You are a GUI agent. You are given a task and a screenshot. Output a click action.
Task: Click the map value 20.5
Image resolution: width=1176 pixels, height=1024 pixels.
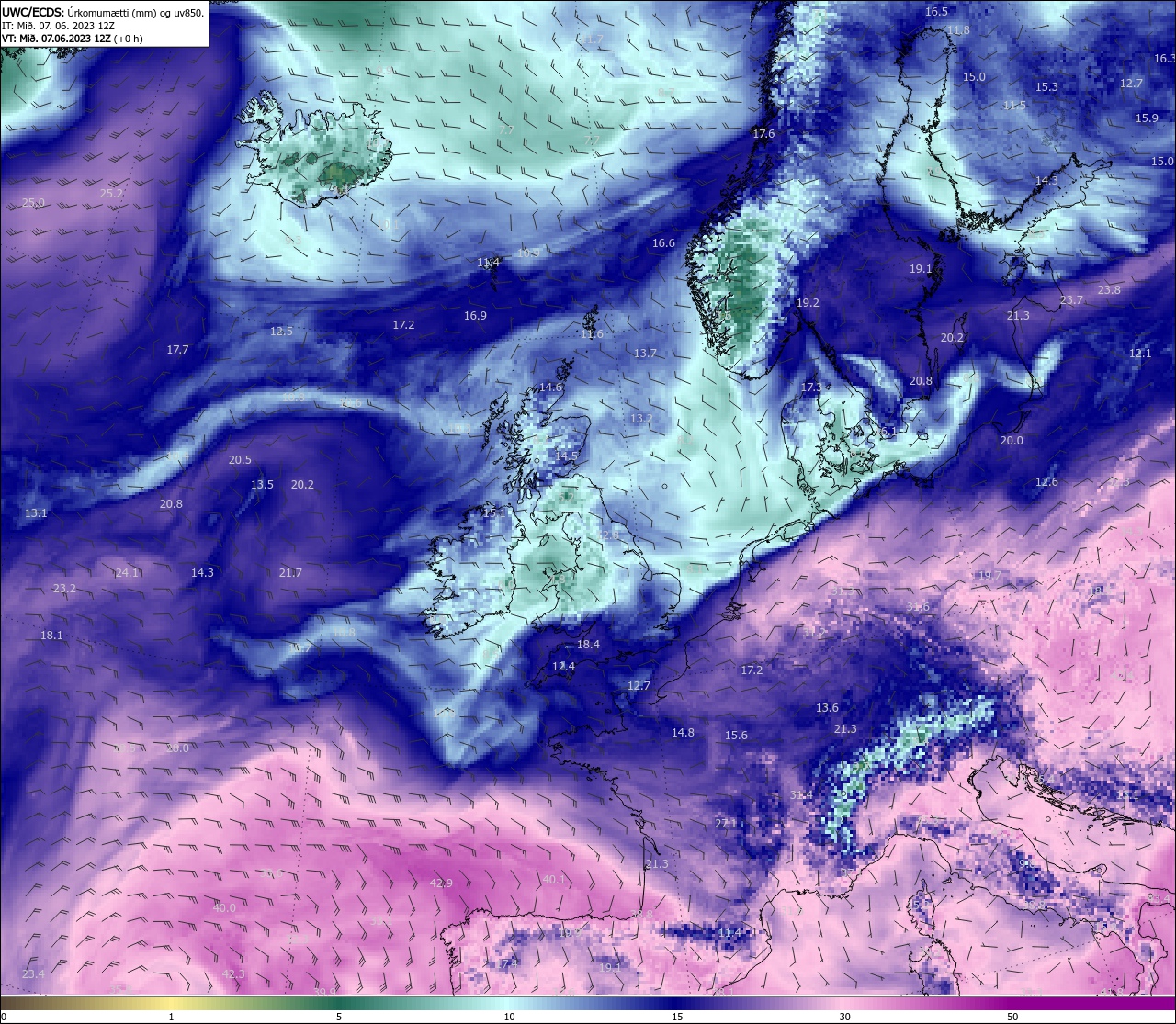point(240,460)
